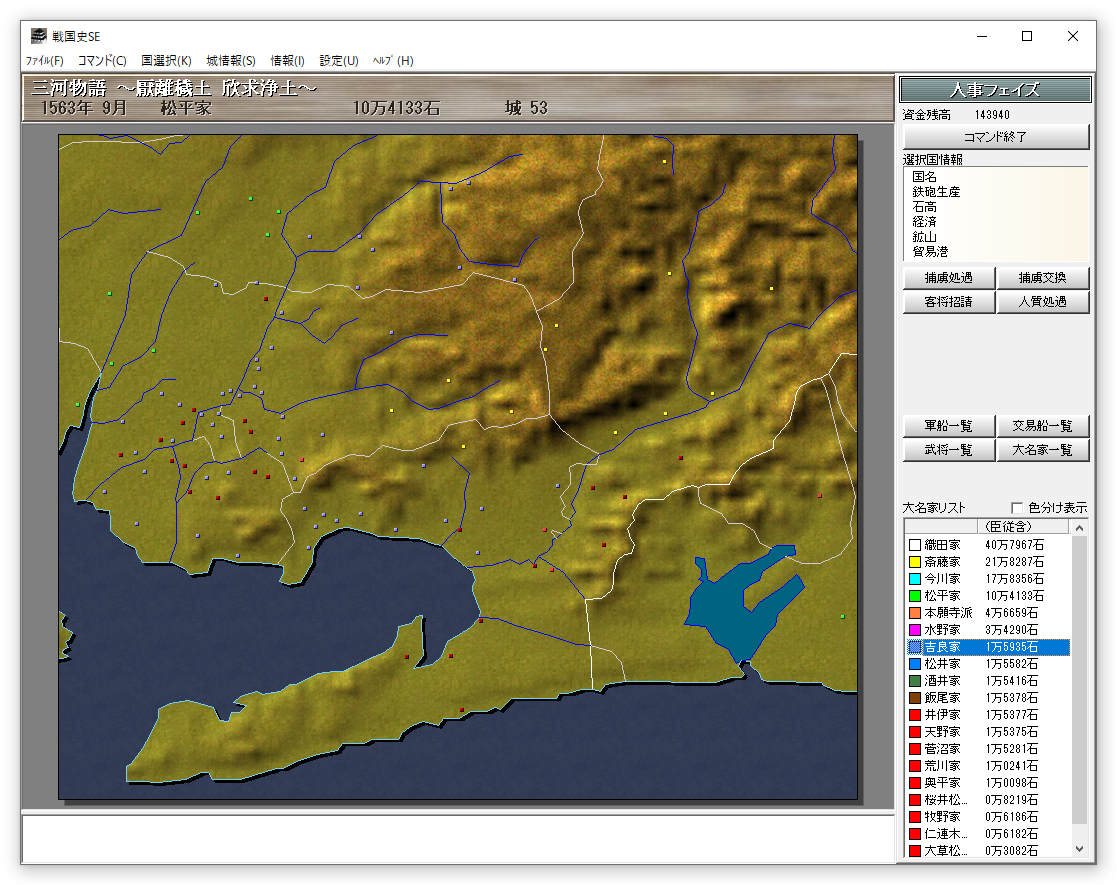The image size is (1117, 885).
Task: Click the yellow color square beside 斎藤家
Action: 914,562
